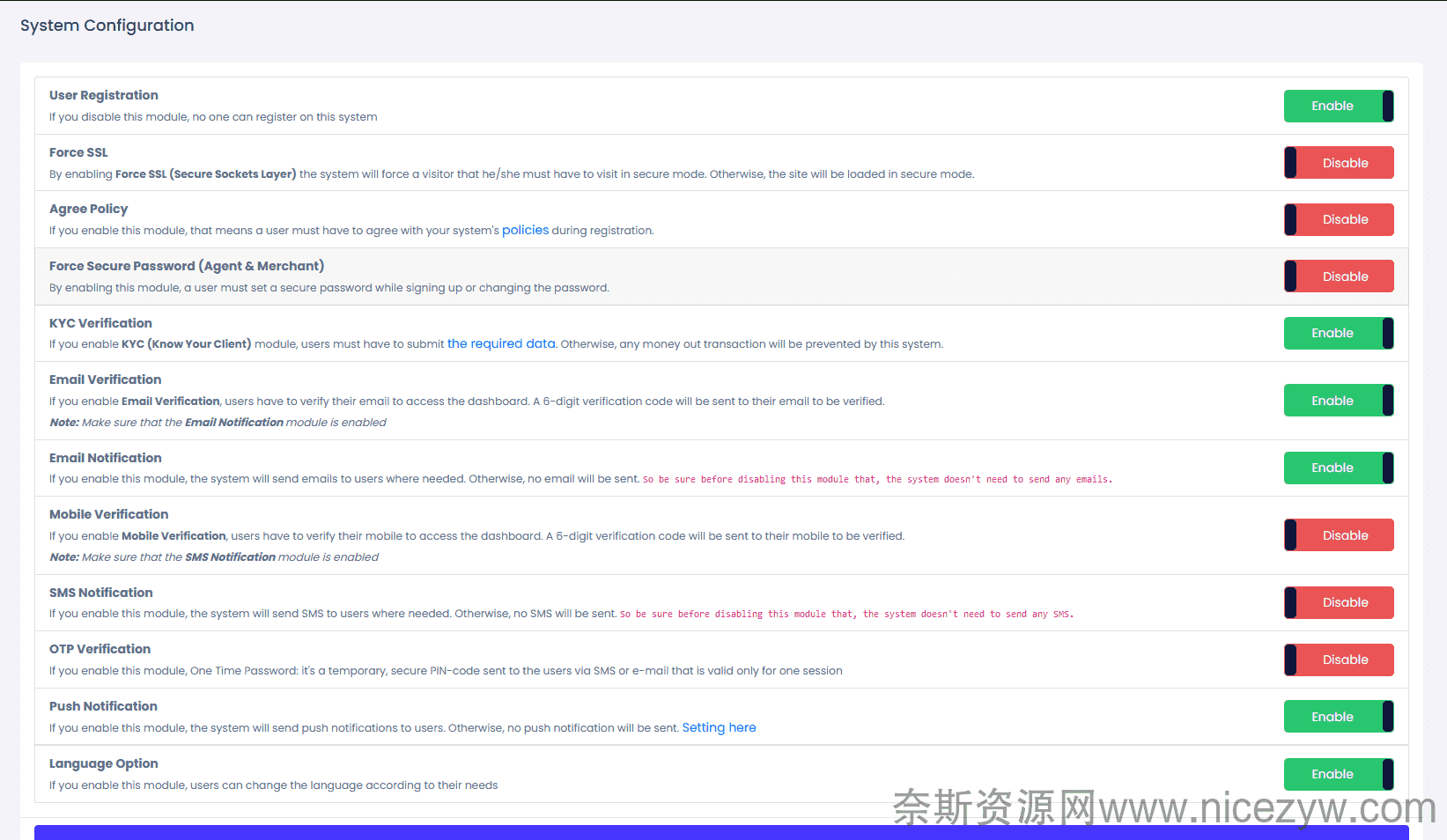Click the Email Verification note about Email Notification

click(x=218, y=423)
